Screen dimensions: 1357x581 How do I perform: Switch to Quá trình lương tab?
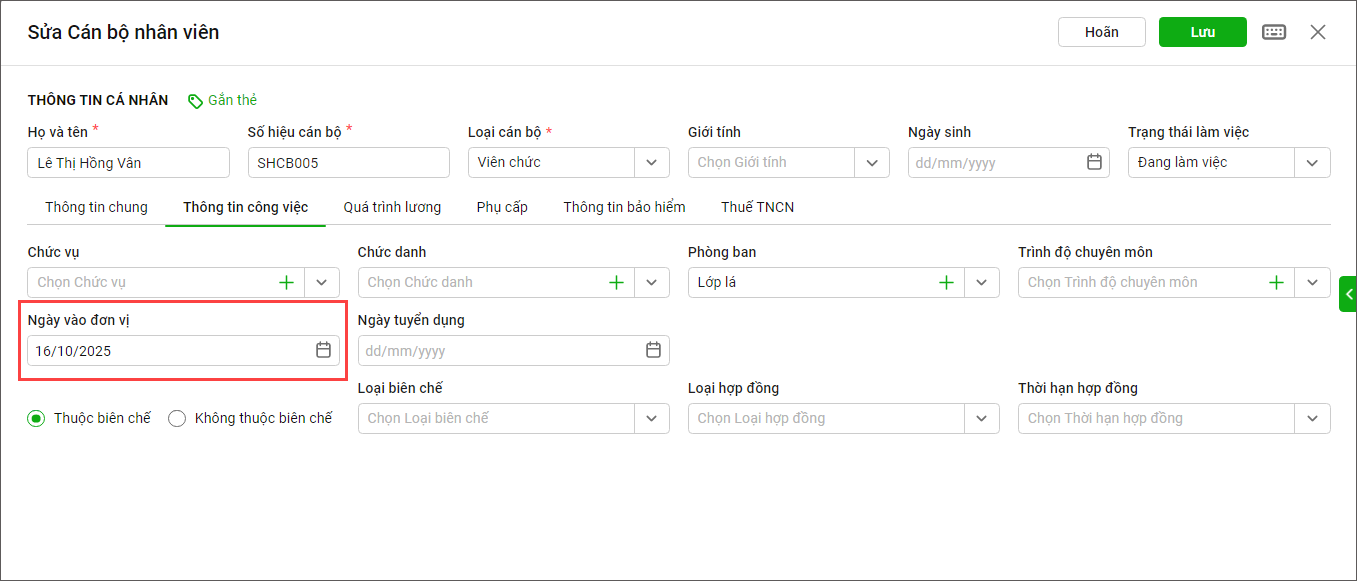tap(392, 207)
